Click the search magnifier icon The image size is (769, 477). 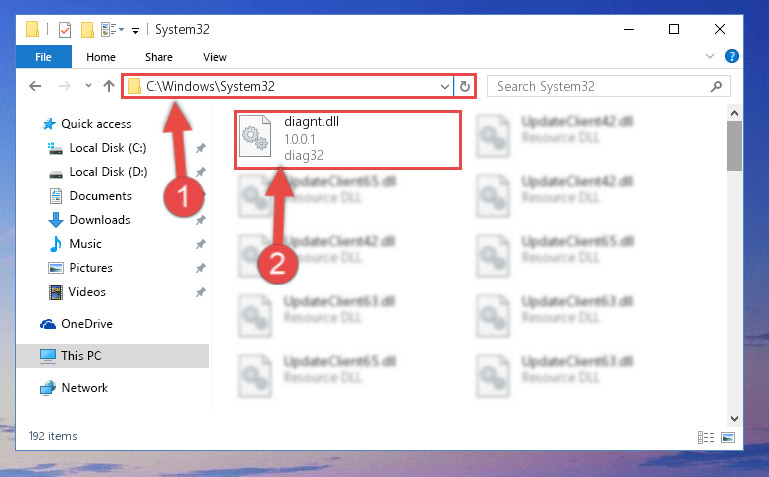coord(716,87)
